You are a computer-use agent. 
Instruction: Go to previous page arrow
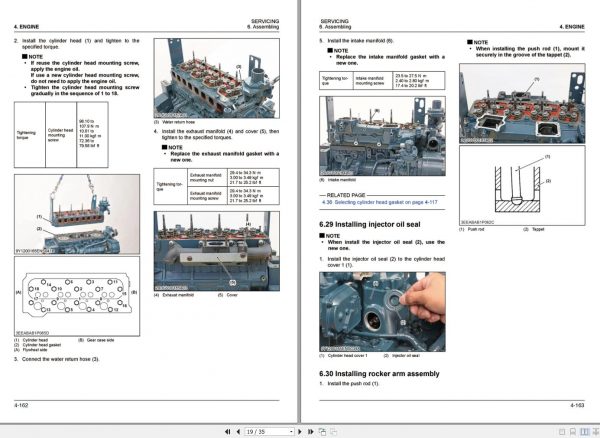[238, 431]
